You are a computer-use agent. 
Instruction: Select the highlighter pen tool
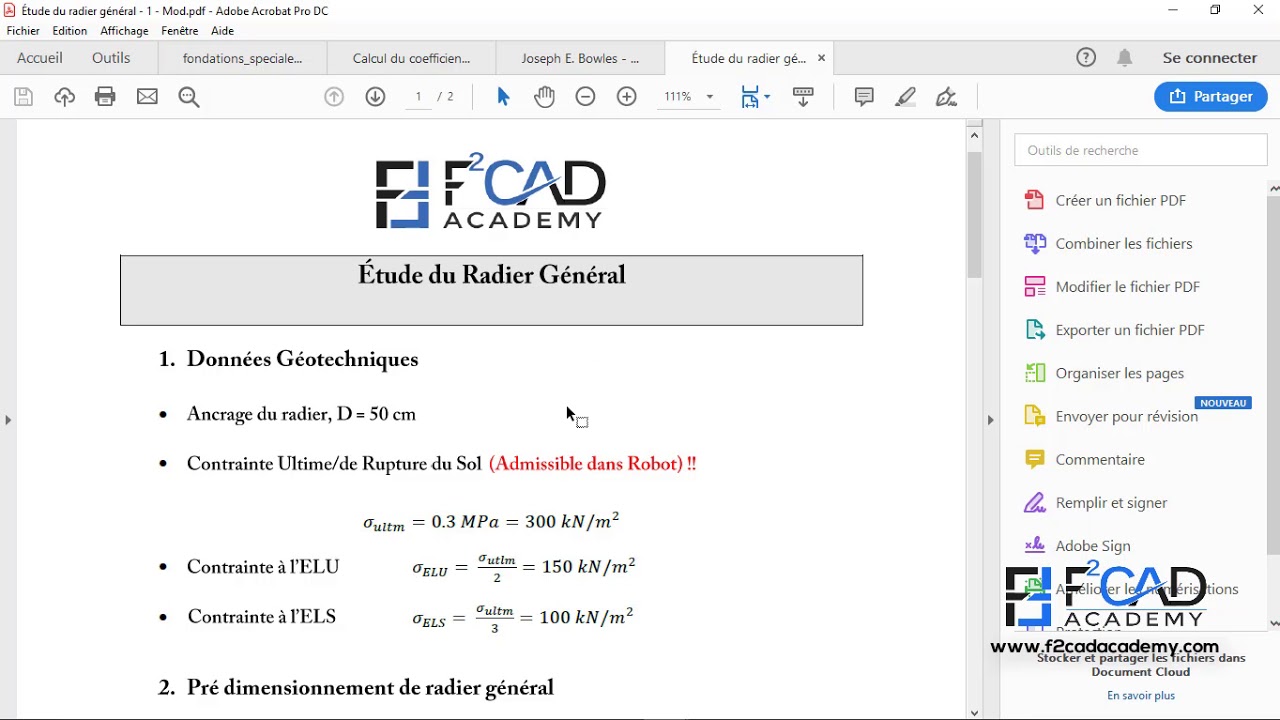tap(906, 97)
